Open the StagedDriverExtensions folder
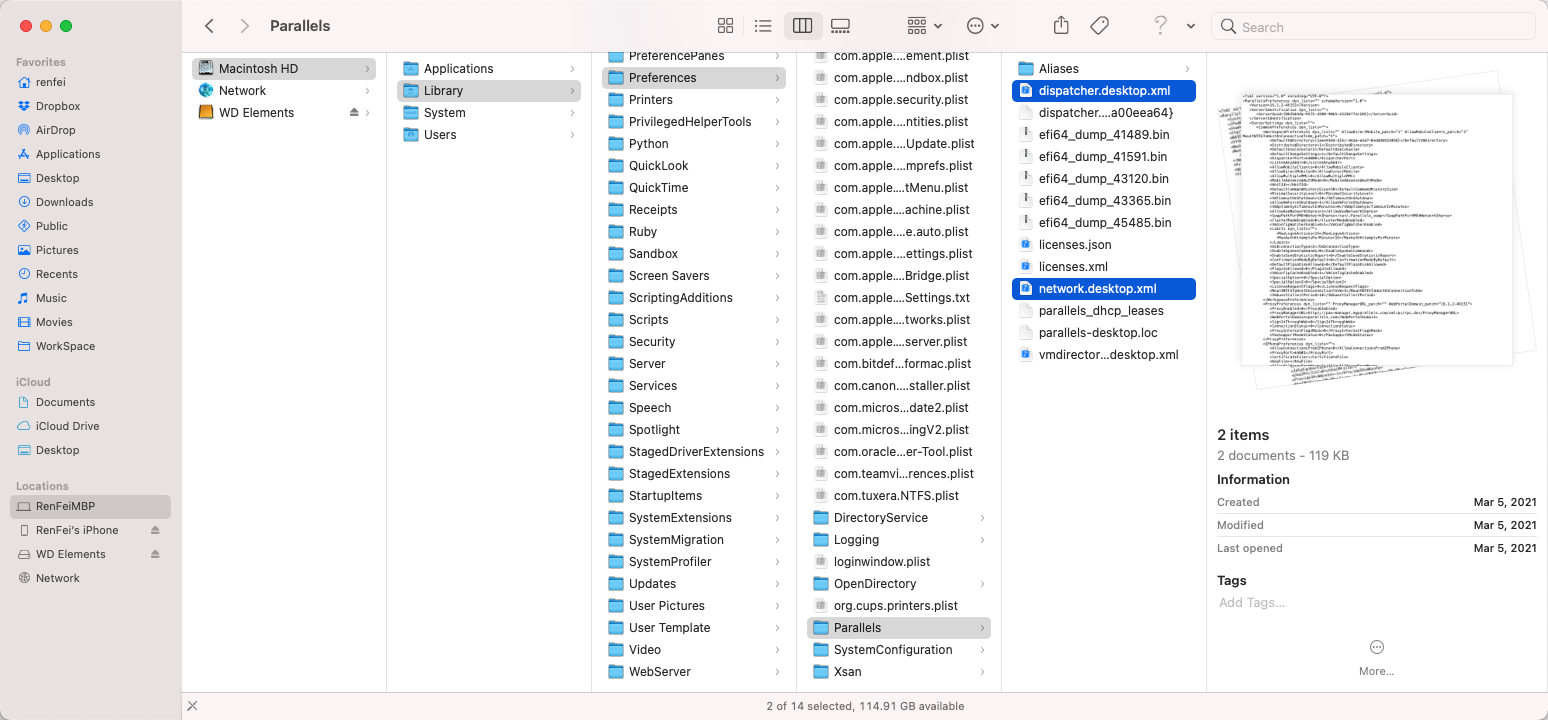 694,451
